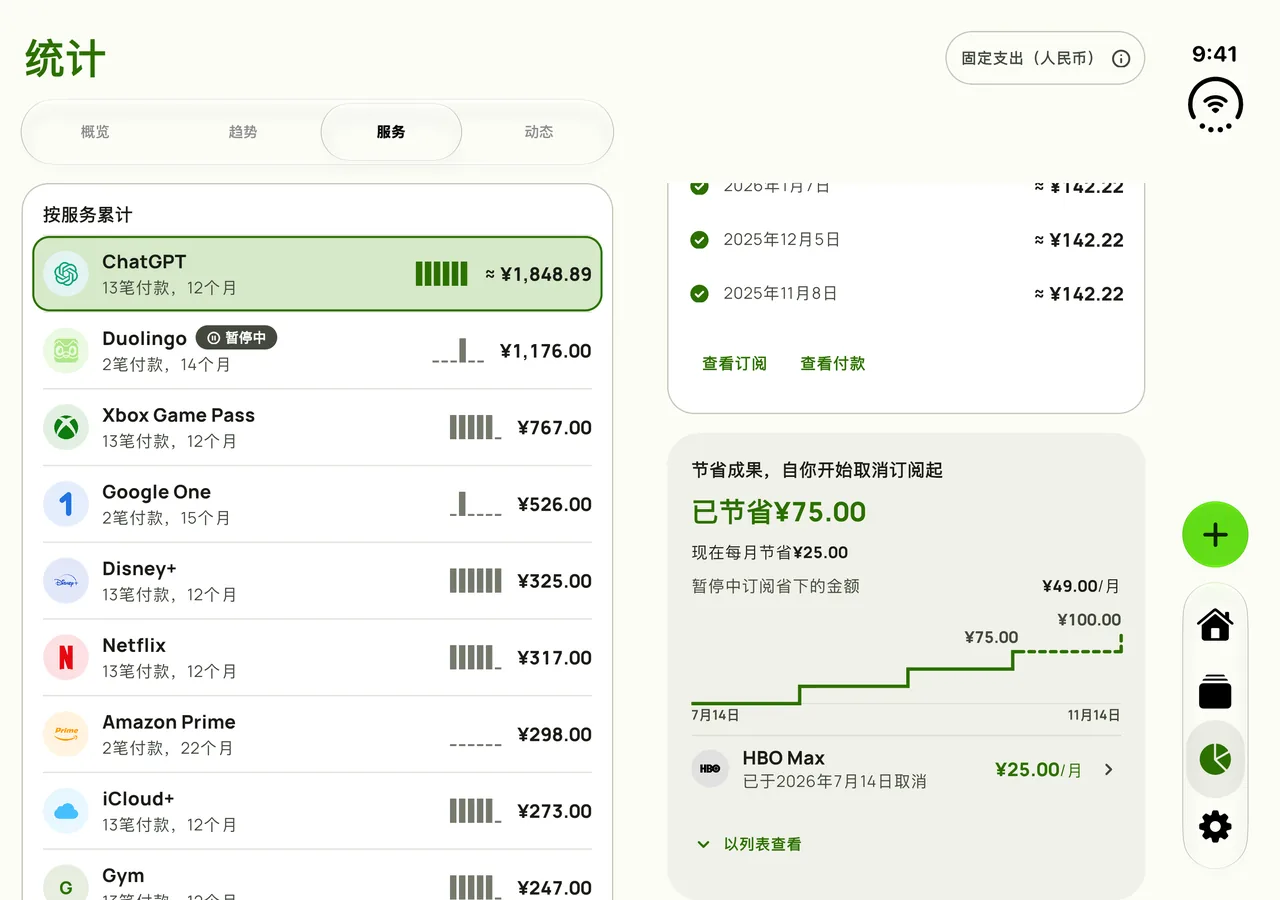
Task: Click the HBO Max ¥25.00/月 amount
Action: 1039,769
